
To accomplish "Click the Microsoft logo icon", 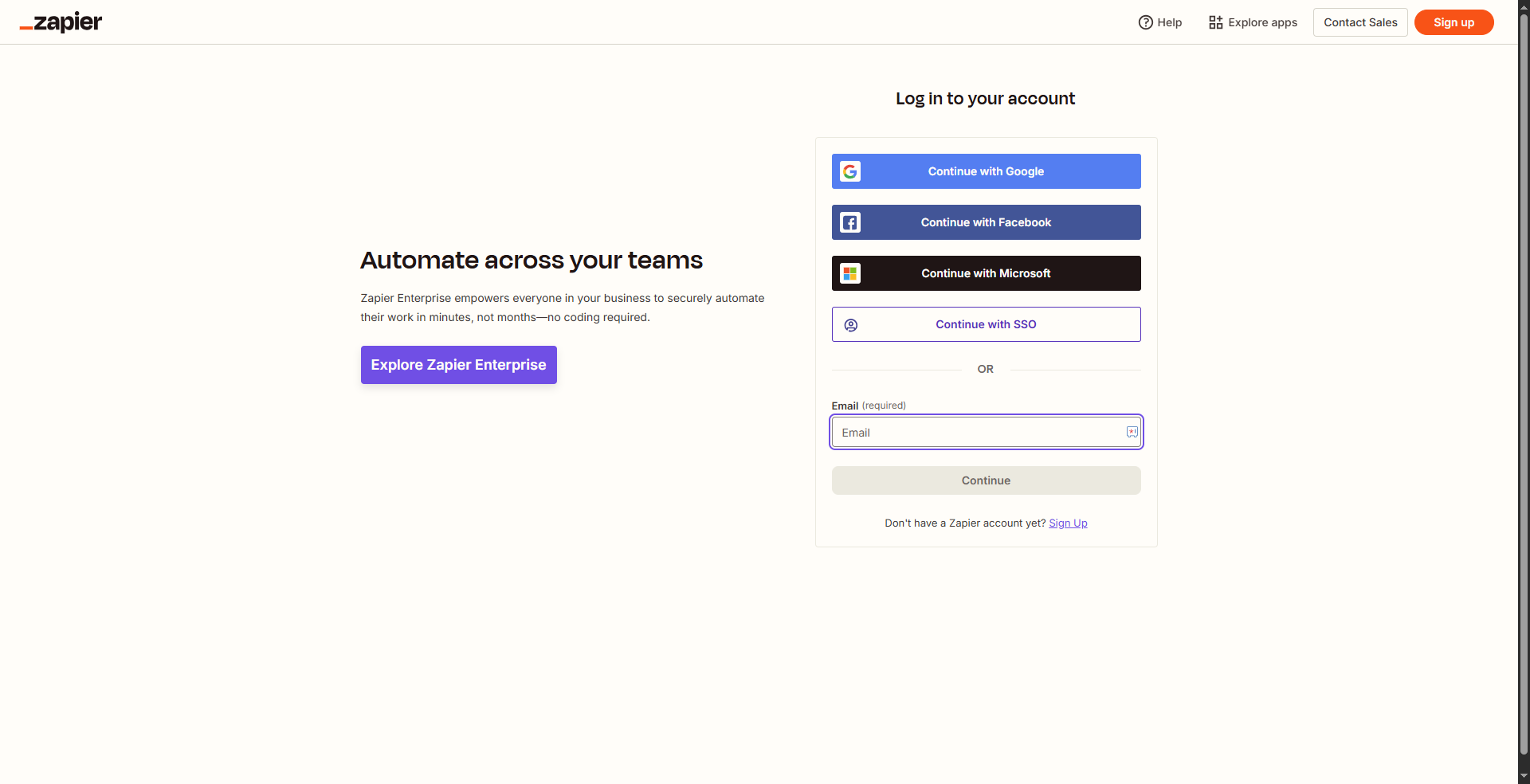I will click(x=850, y=273).
